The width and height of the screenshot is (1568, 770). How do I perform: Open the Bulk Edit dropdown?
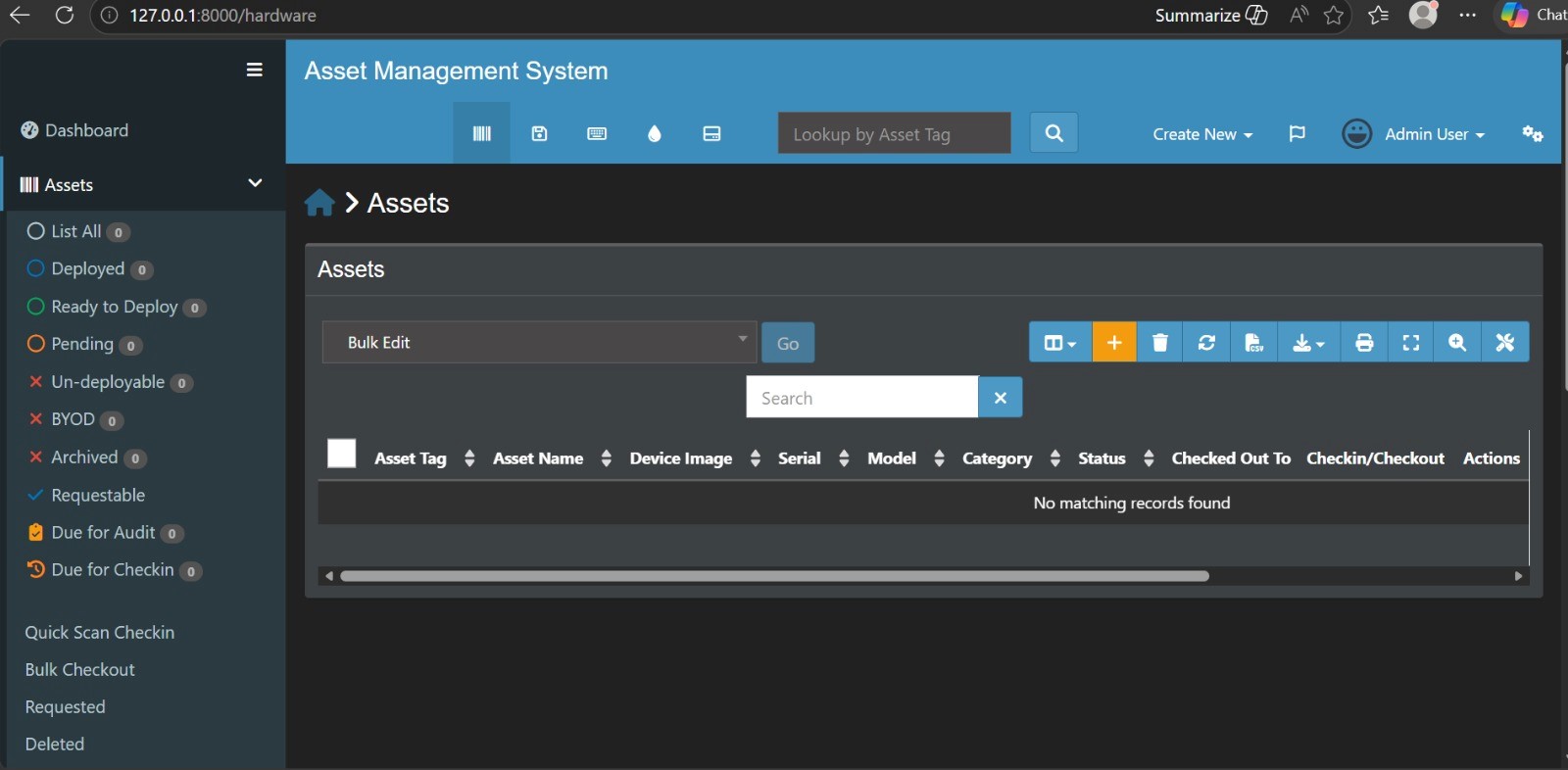tap(539, 342)
